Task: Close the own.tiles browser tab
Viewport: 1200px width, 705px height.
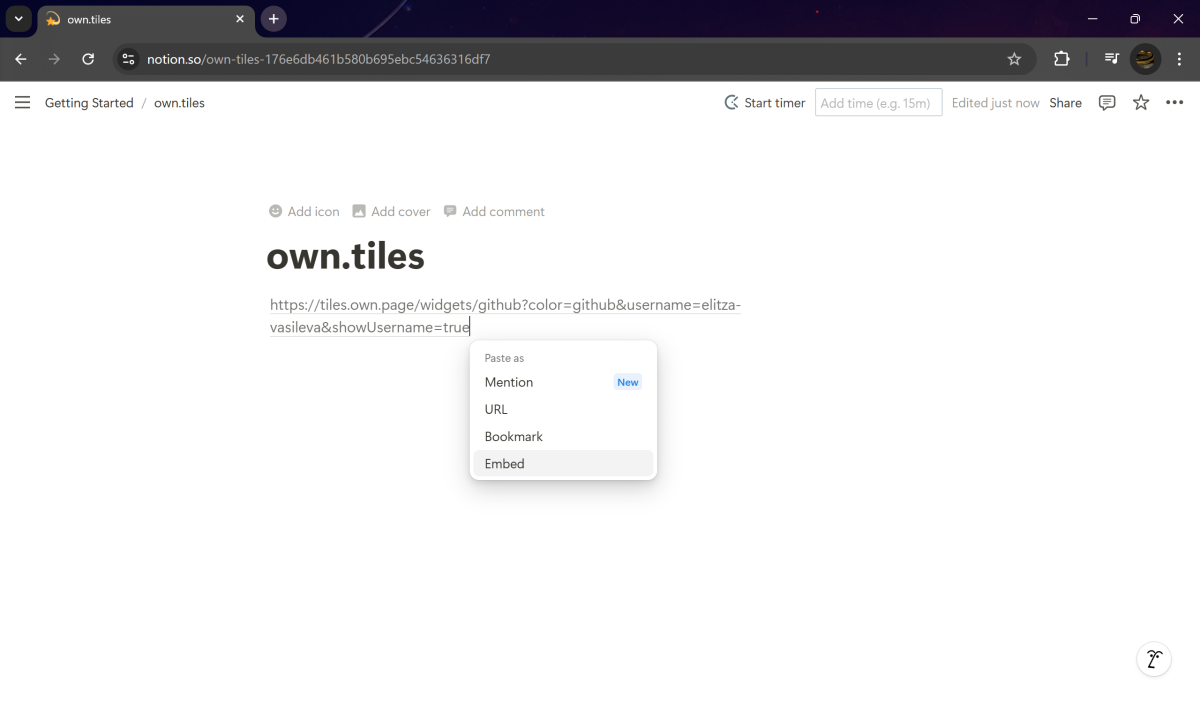Action: click(x=240, y=19)
